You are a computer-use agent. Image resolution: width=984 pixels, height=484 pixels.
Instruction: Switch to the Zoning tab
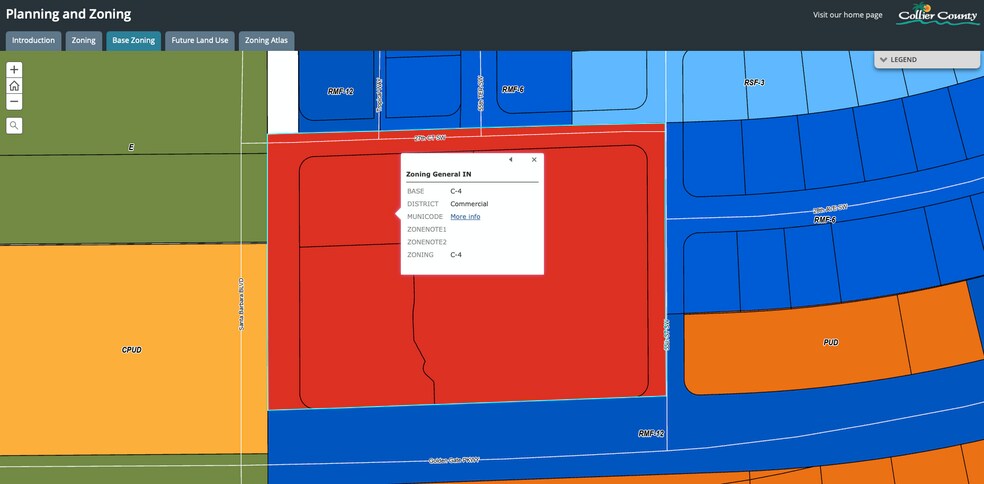(x=84, y=41)
